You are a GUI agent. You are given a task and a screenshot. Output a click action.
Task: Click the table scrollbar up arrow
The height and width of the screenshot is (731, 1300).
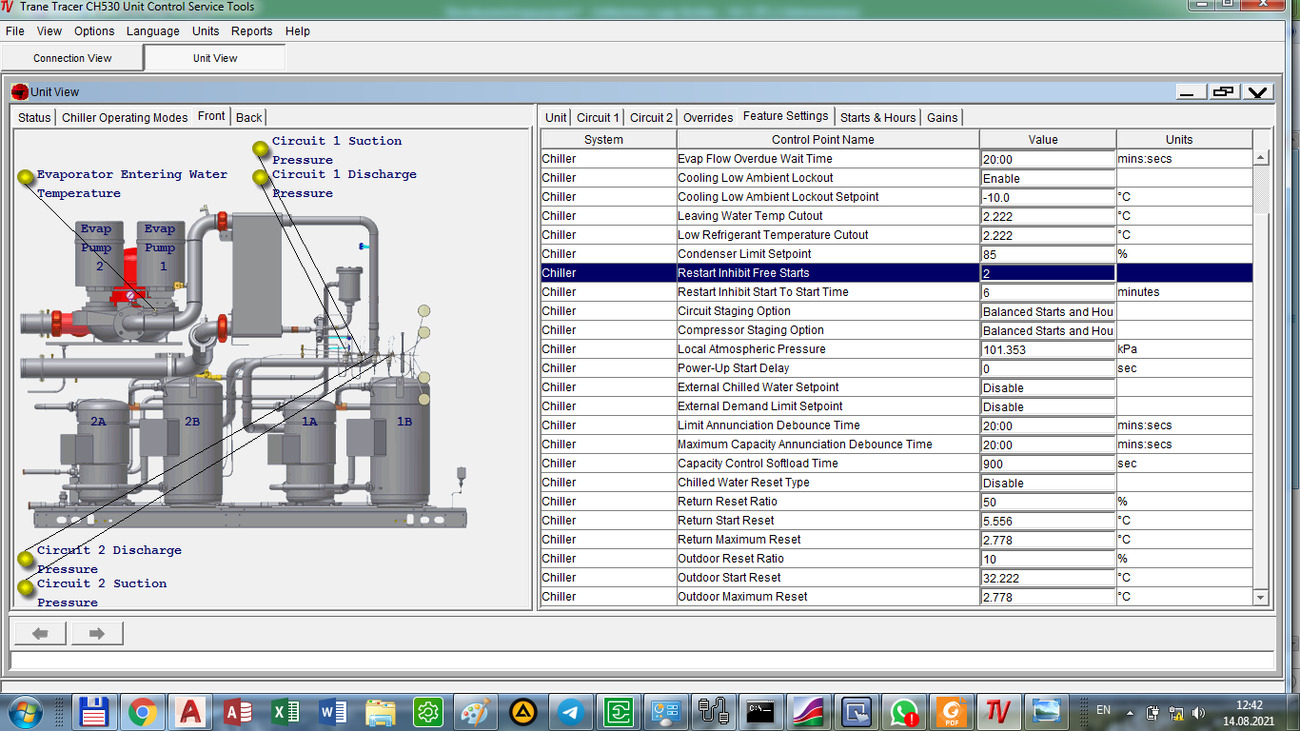(x=1260, y=158)
